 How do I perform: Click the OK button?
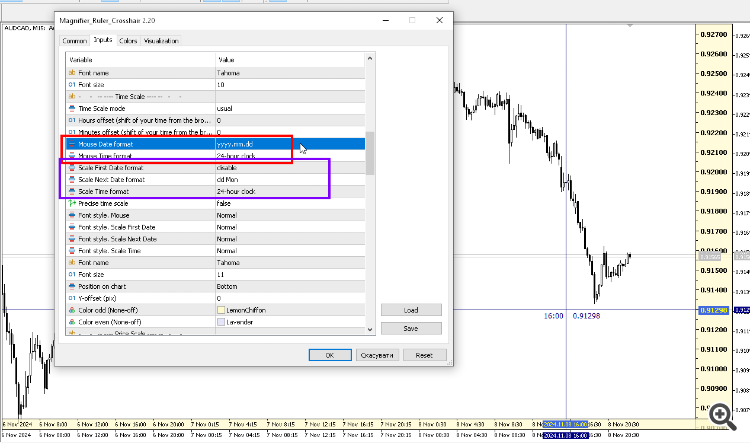point(330,355)
